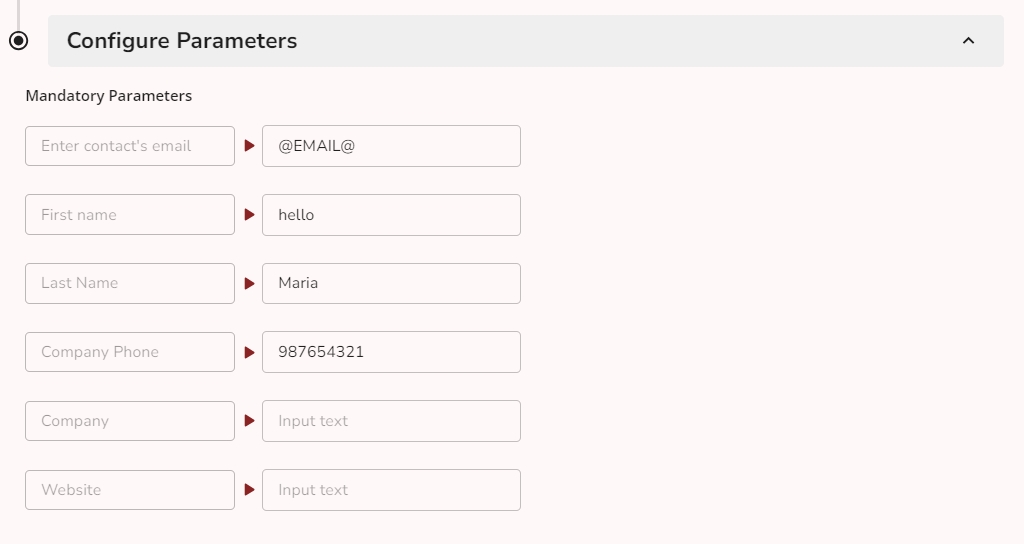1024x544 pixels.
Task: Click the arrow icon beside Company field
Action: tap(249, 421)
